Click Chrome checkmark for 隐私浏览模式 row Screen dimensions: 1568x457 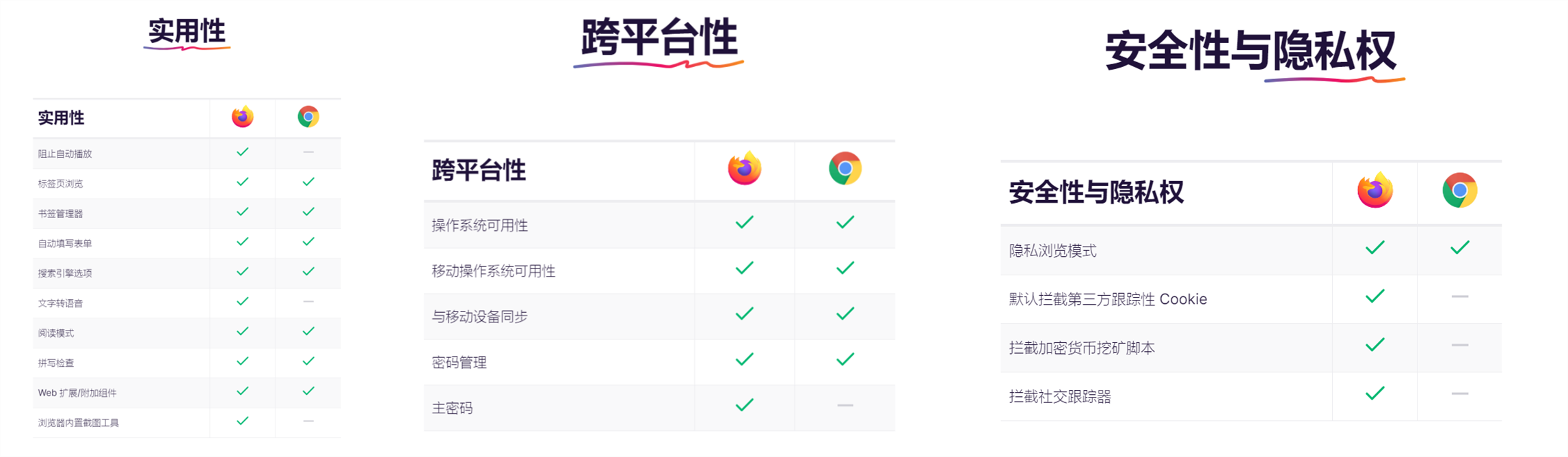(x=1460, y=247)
